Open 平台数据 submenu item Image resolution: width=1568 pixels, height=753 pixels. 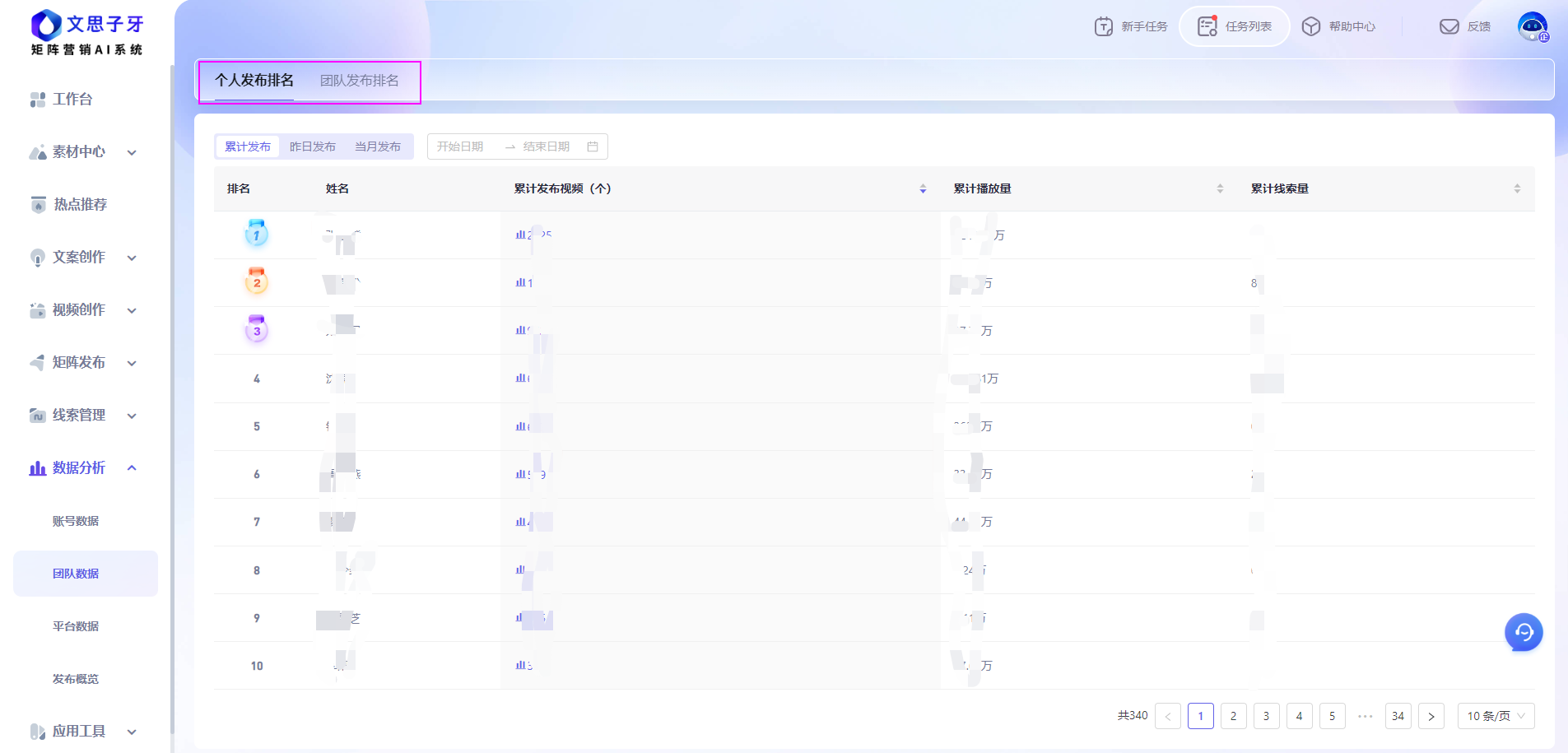pos(76,626)
